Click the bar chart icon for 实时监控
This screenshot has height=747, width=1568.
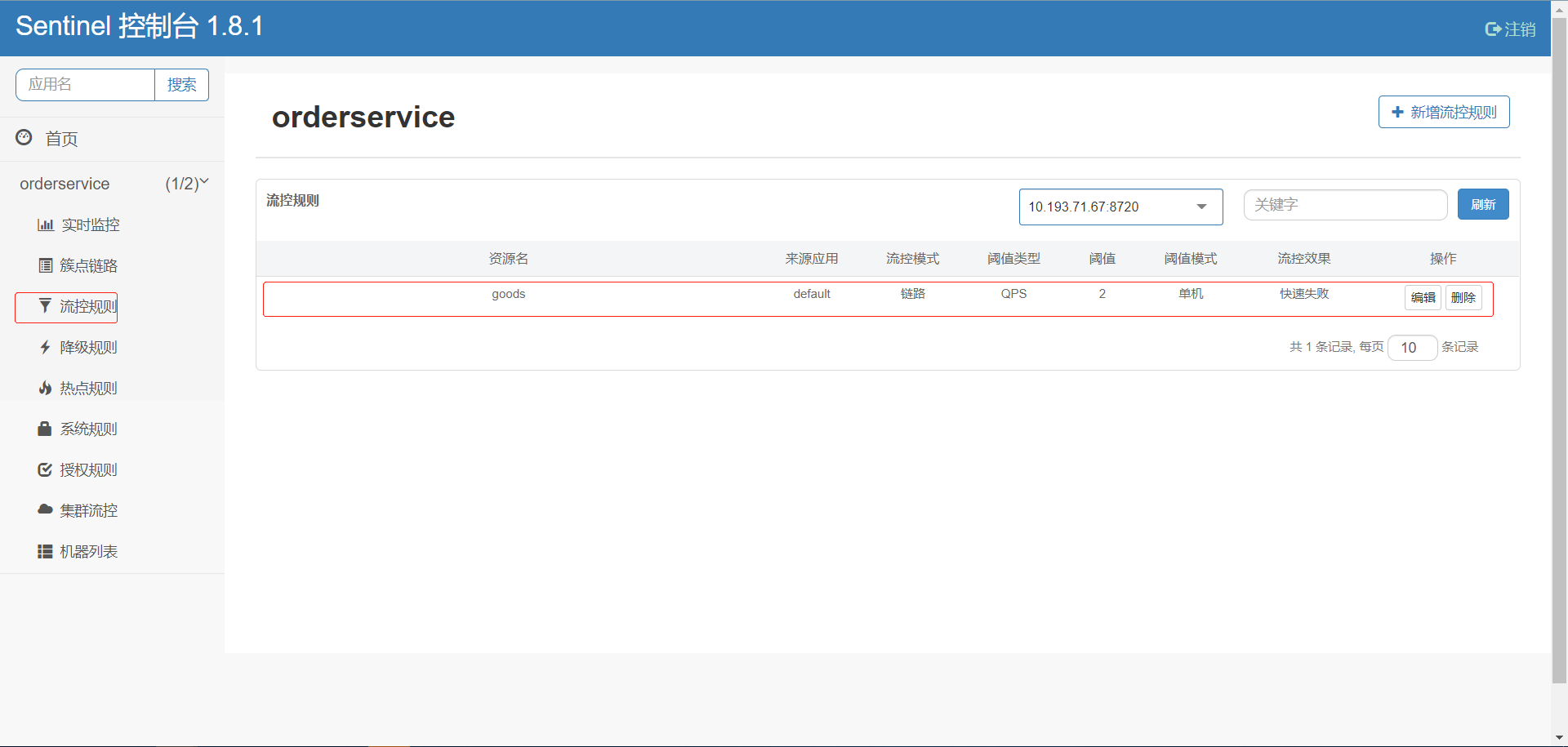pos(46,225)
